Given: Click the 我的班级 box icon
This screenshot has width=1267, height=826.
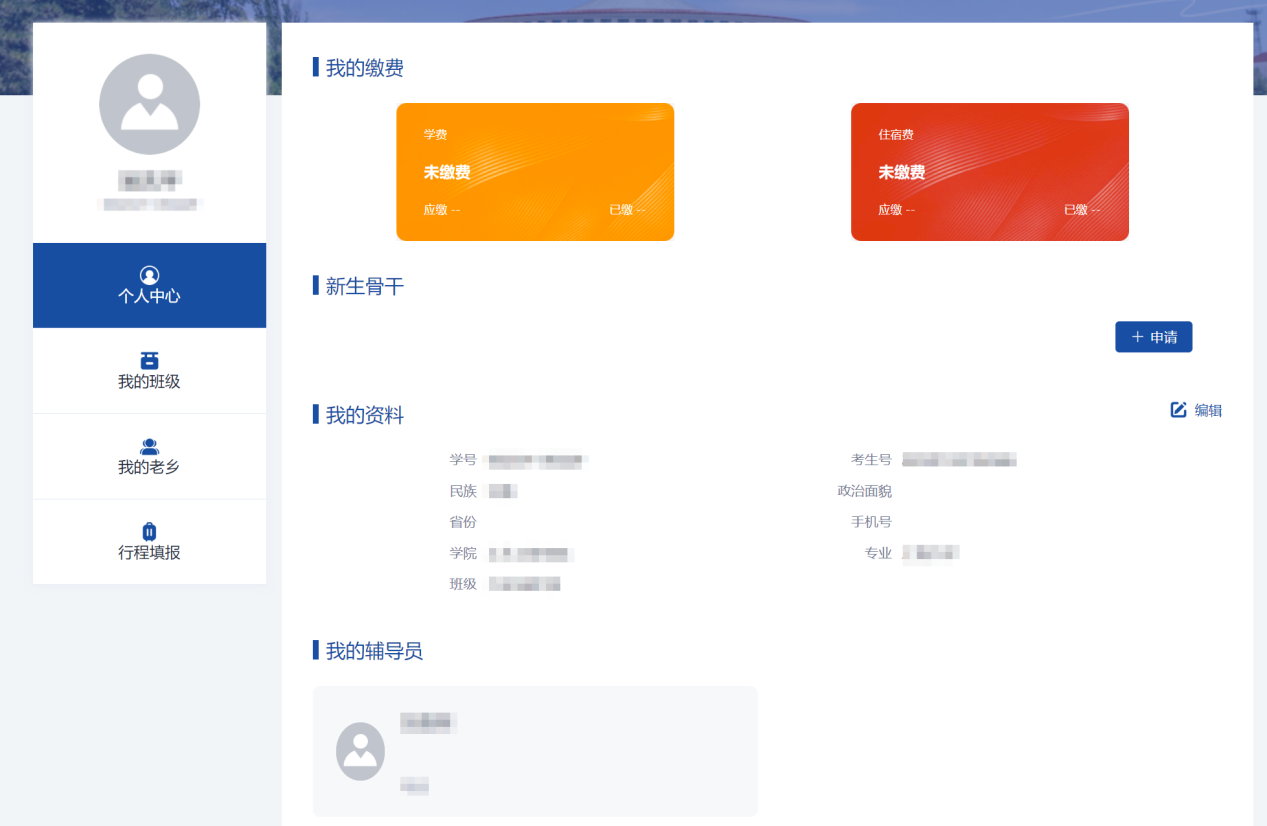Looking at the screenshot, I should (x=150, y=360).
